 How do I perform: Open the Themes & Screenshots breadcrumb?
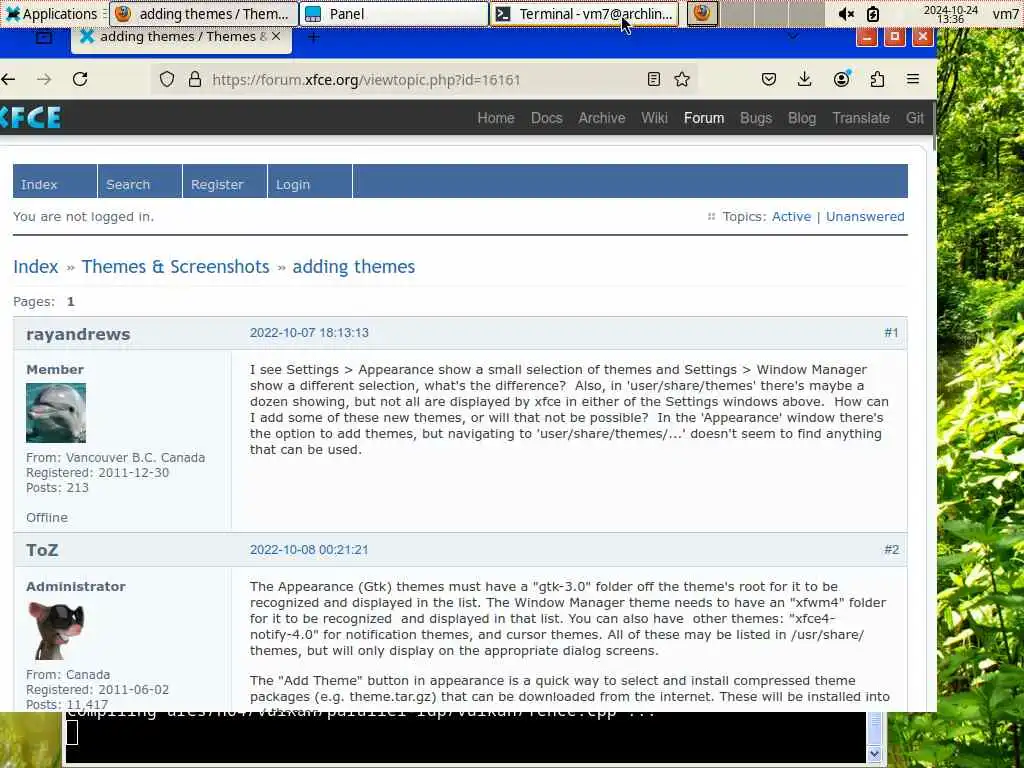click(x=175, y=266)
